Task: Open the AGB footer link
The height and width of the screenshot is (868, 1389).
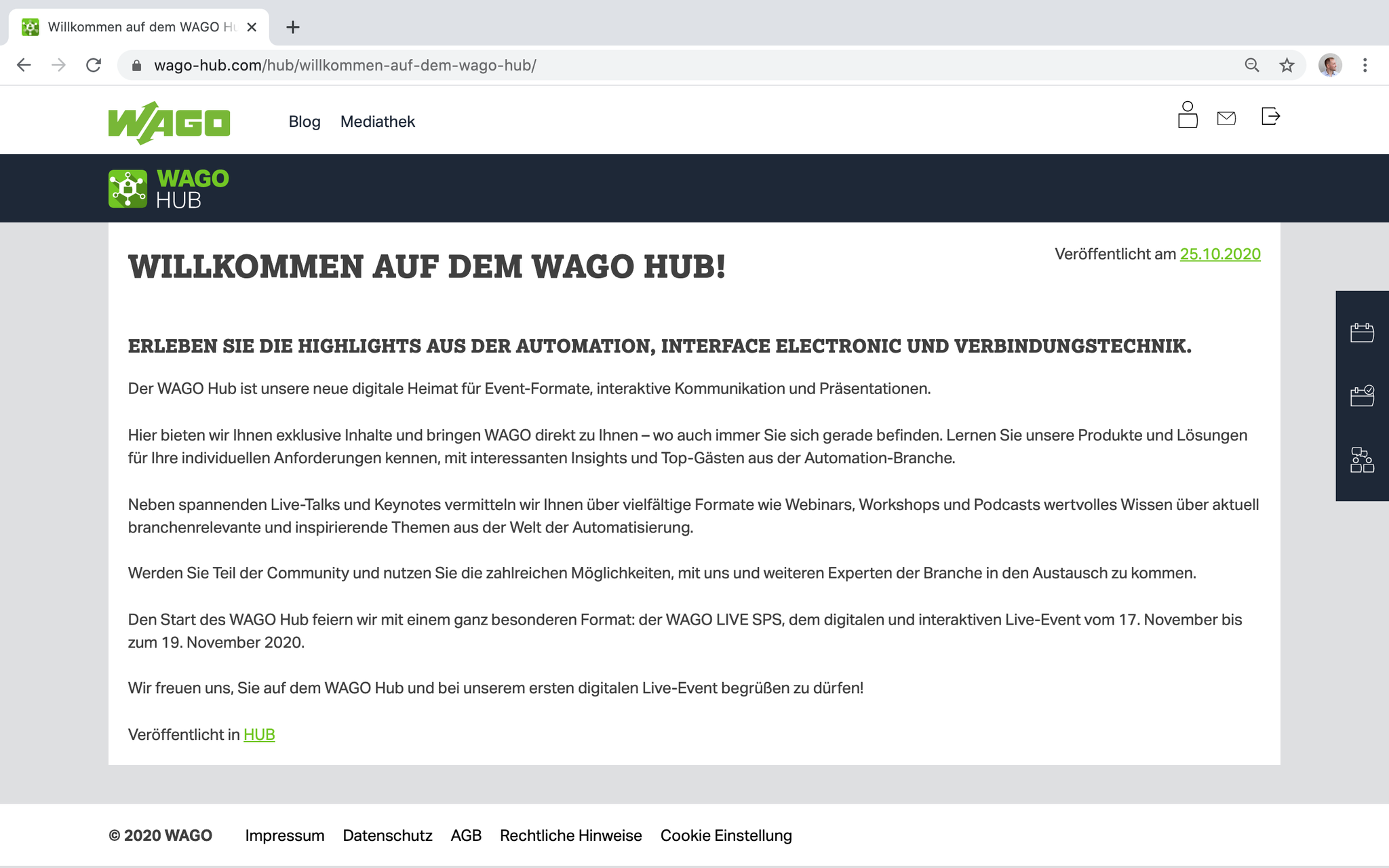Action: click(466, 835)
